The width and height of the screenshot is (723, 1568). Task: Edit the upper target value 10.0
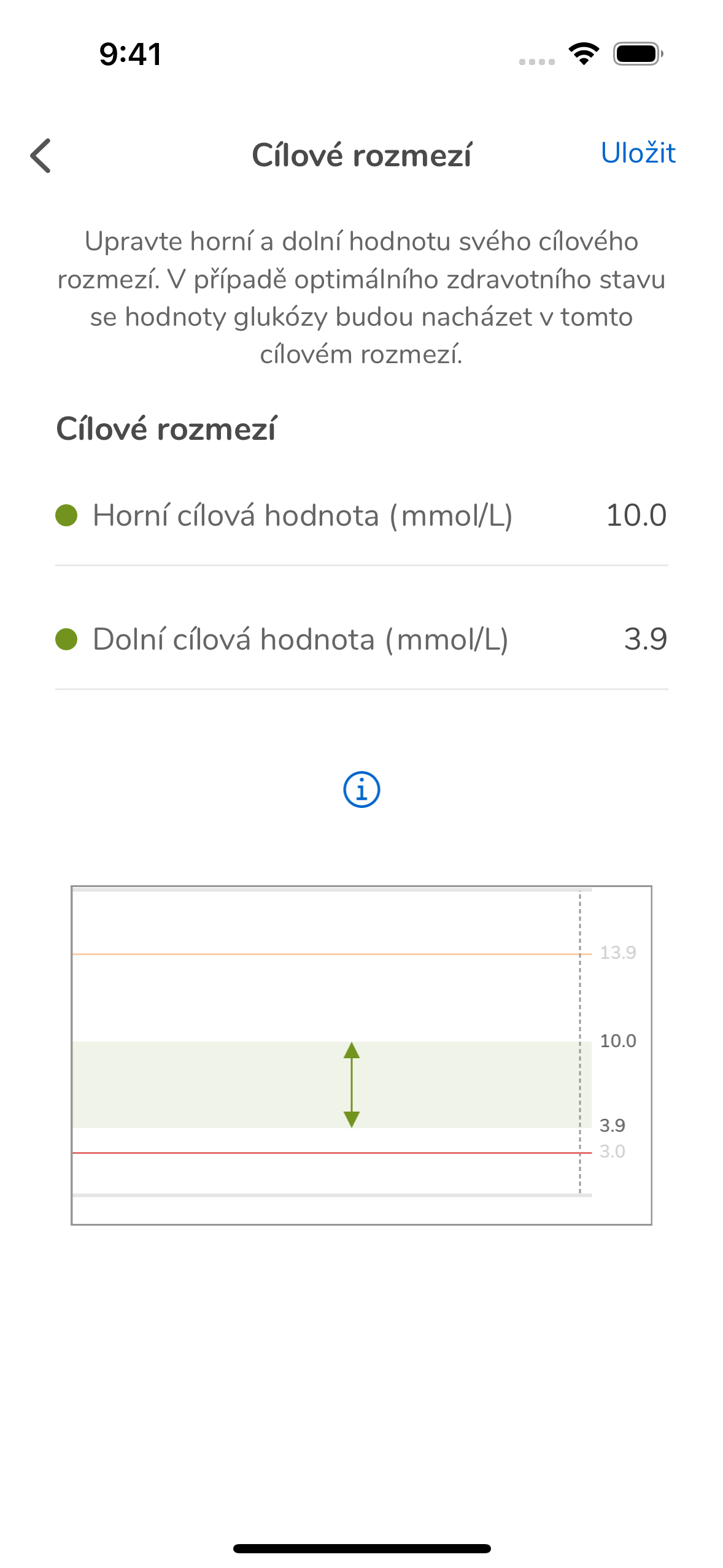point(636,515)
